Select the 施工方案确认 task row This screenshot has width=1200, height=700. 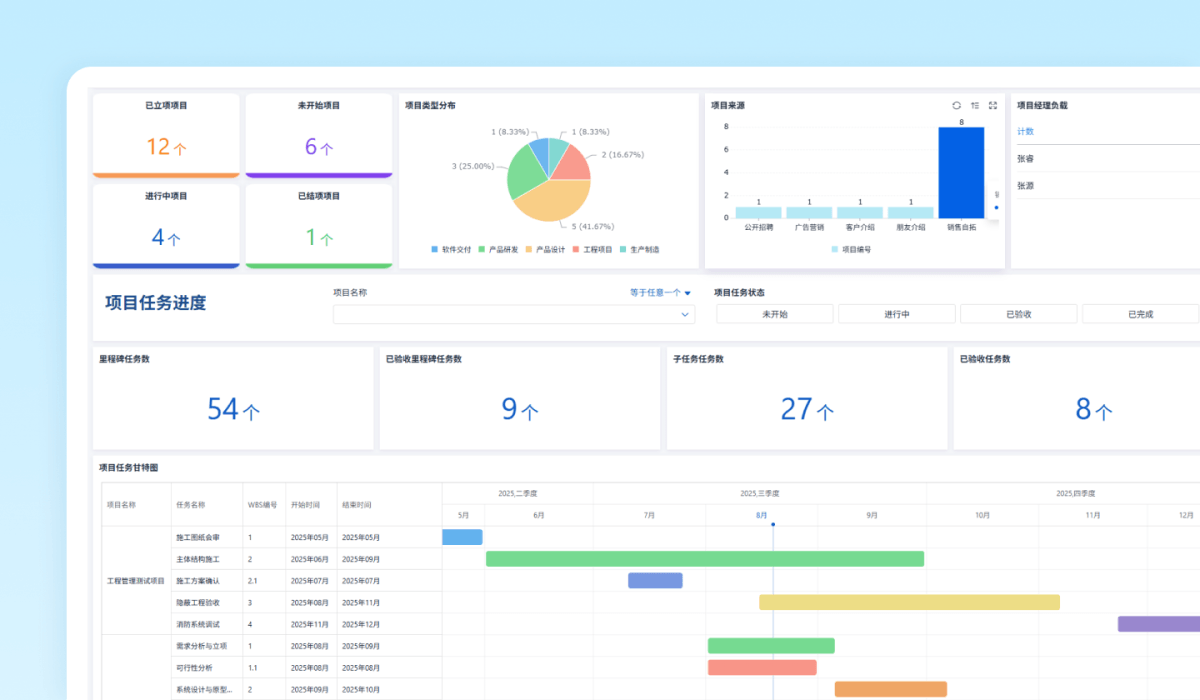pos(306,580)
